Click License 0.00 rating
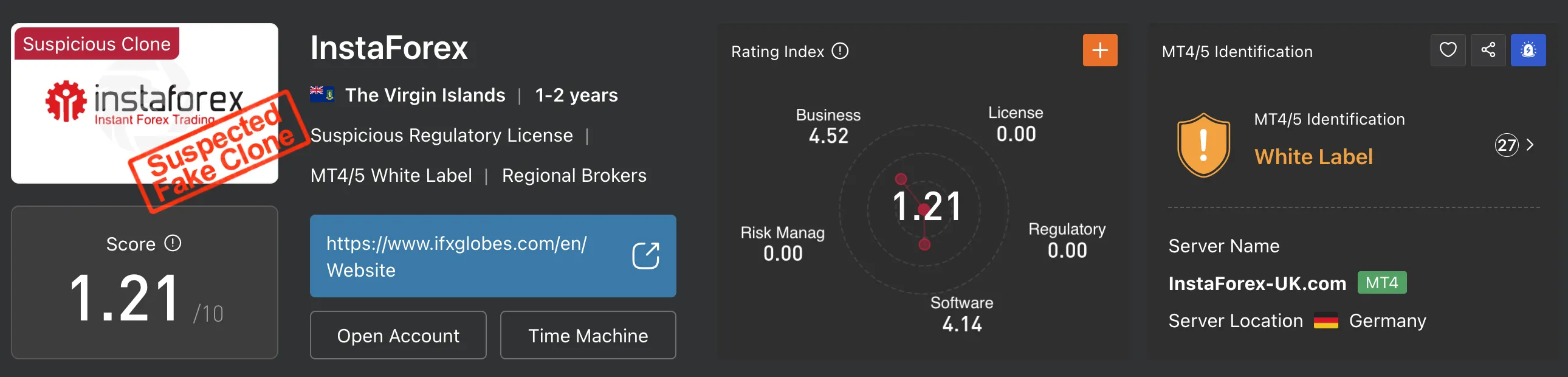 [x=1016, y=124]
